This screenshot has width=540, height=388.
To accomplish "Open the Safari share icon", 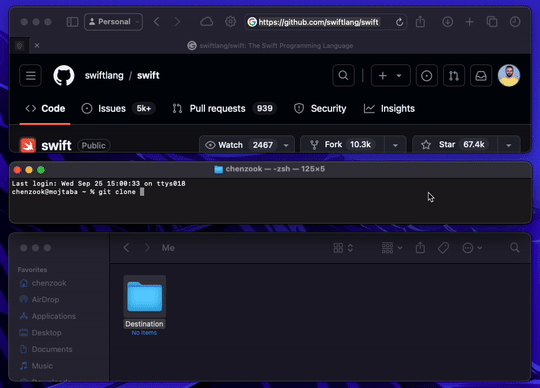I will tap(420, 22).
